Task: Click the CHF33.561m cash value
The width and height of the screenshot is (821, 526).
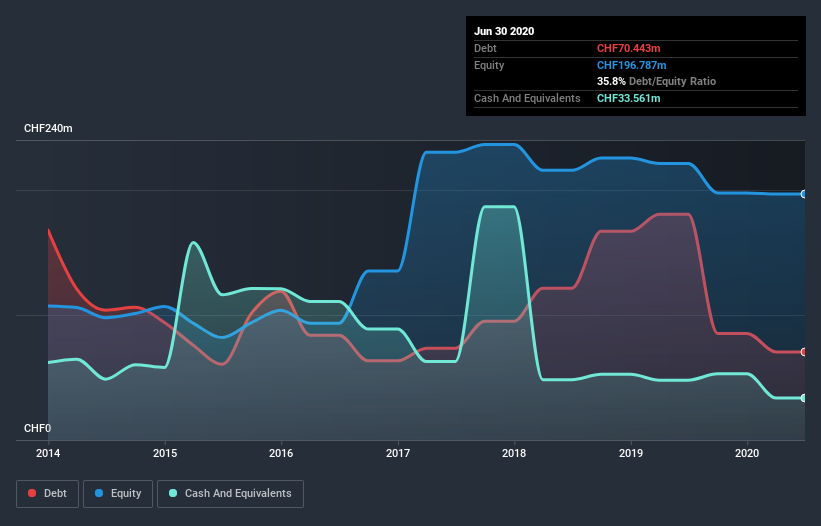Action: point(628,98)
